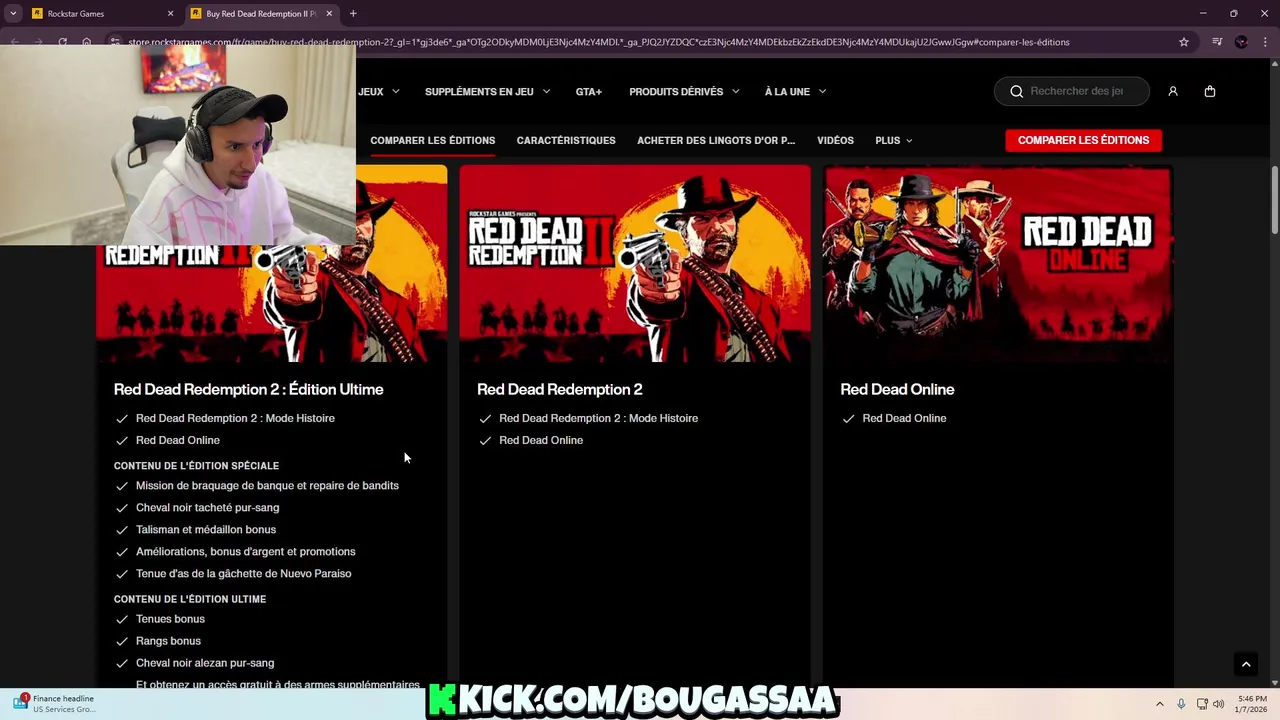Click the Red Dead Redemption 2 cover image

[x=635, y=264]
